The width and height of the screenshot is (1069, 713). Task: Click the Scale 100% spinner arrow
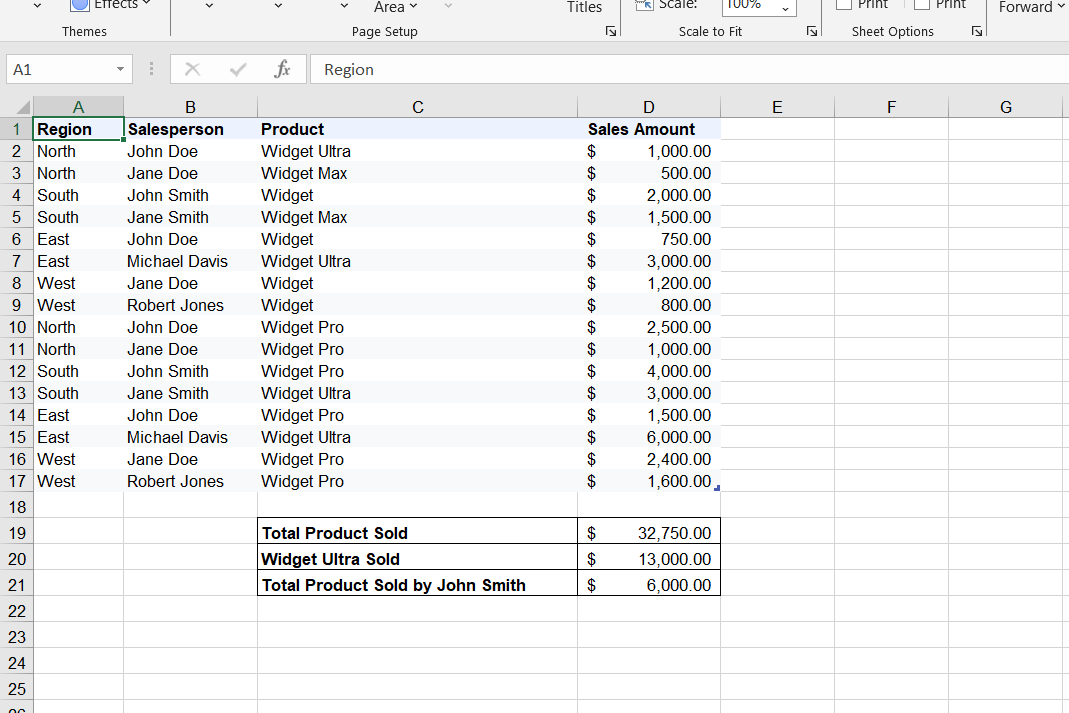[x=785, y=8]
